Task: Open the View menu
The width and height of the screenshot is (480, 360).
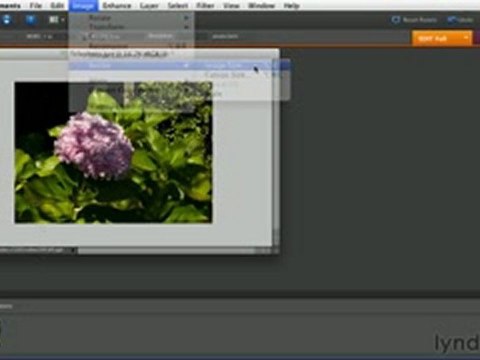Action: 231,5
